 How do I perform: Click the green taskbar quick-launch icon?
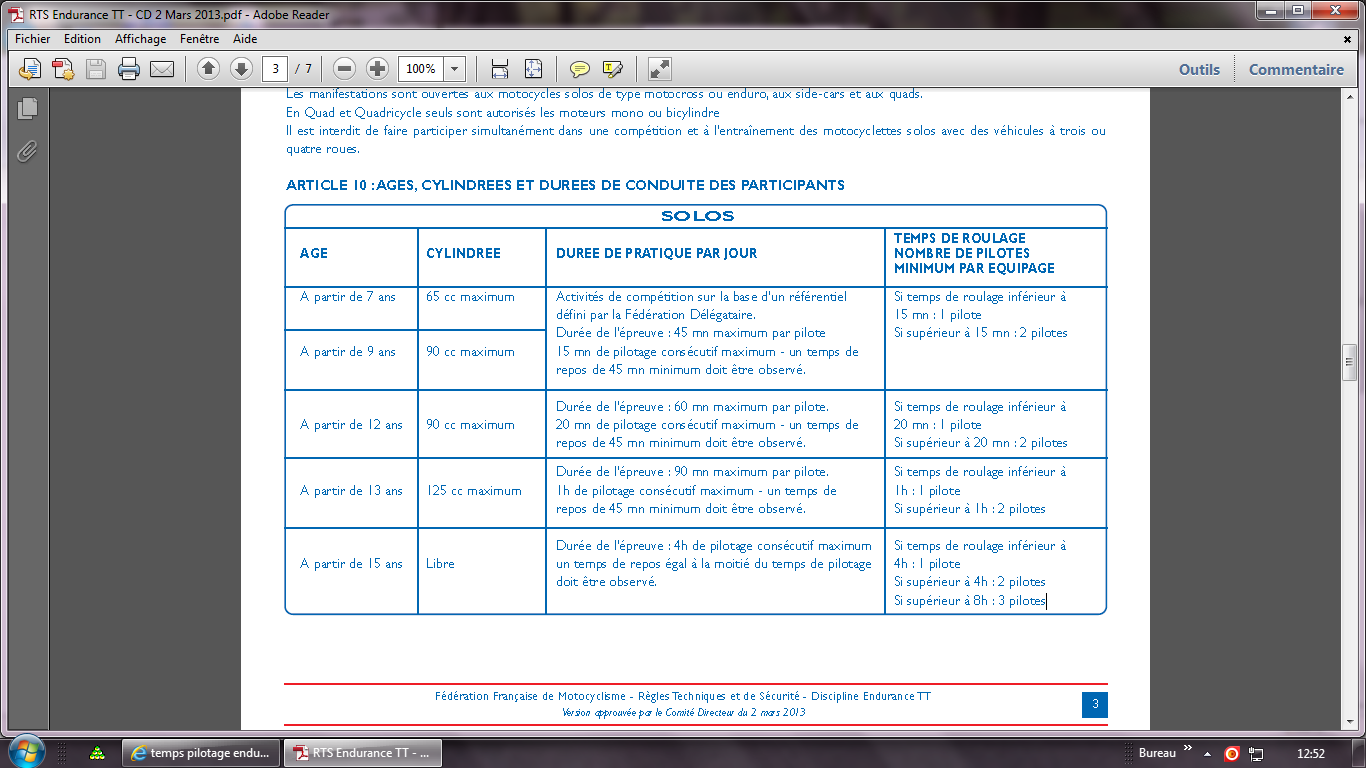coord(97,753)
